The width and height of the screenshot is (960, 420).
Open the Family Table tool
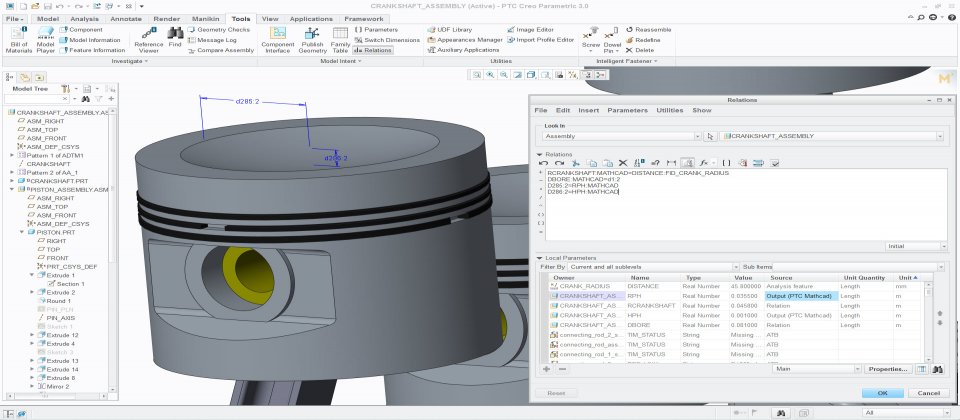(340, 40)
